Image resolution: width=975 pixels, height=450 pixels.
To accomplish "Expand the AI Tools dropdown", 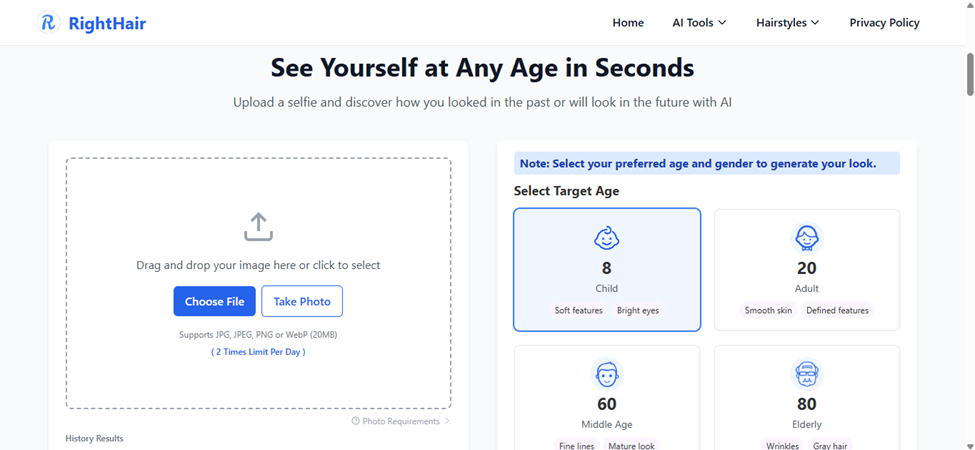I will tap(699, 23).
